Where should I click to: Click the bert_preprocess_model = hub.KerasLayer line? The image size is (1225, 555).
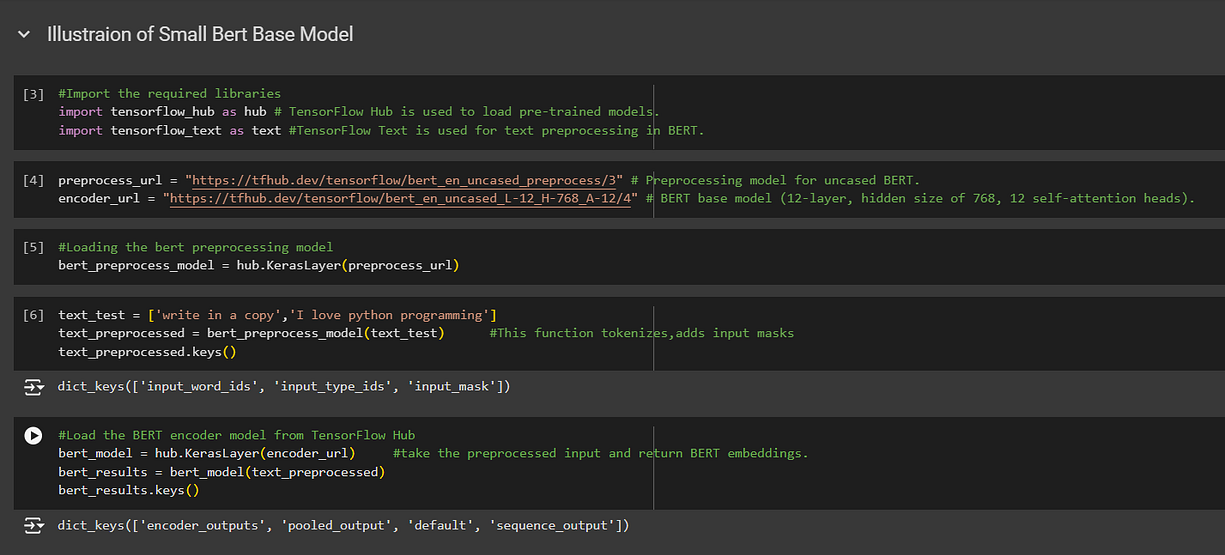tap(258, 265)
